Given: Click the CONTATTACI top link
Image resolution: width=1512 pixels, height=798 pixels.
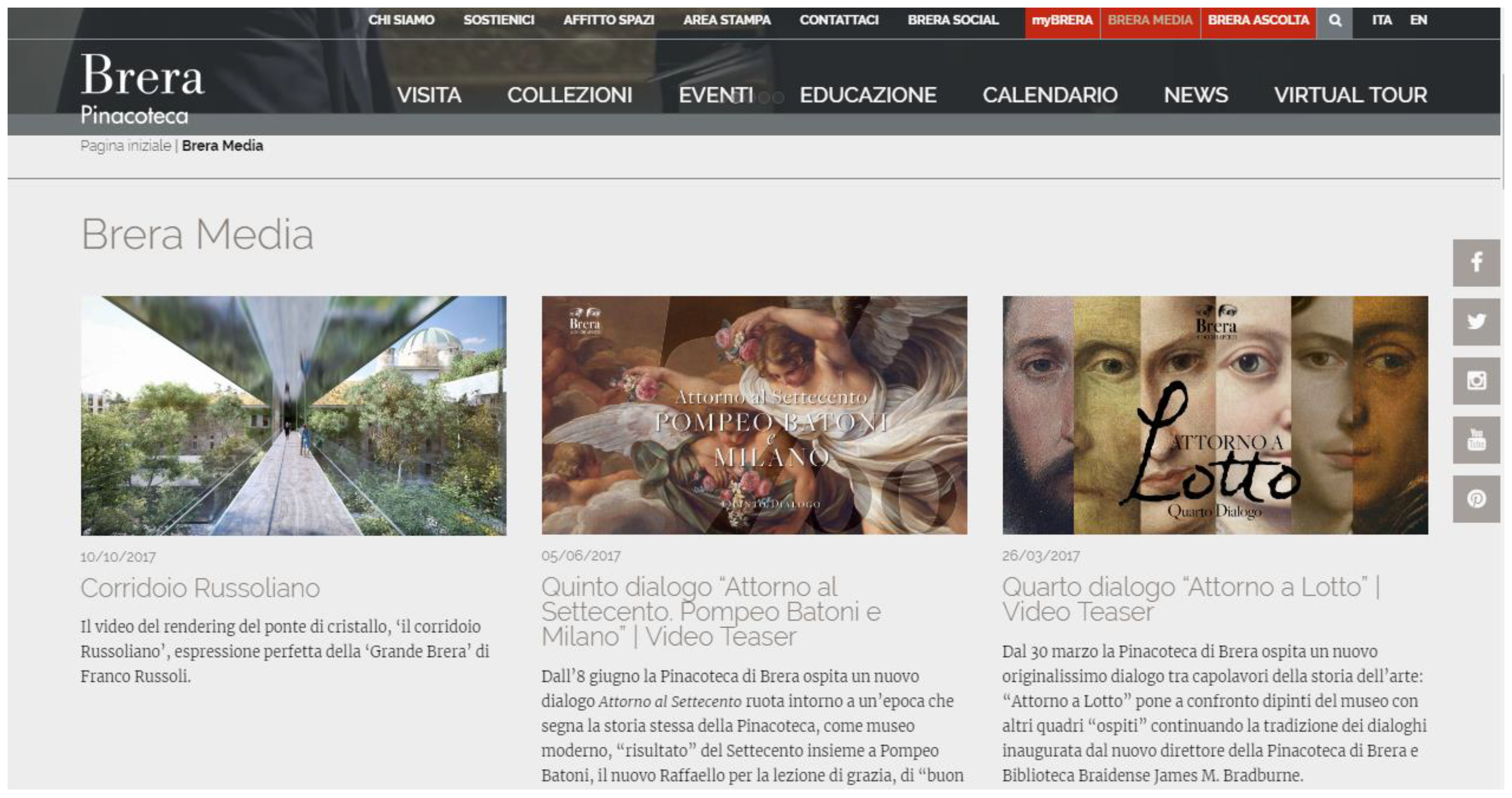Looking at the screenshot, I should coord(839,21).
